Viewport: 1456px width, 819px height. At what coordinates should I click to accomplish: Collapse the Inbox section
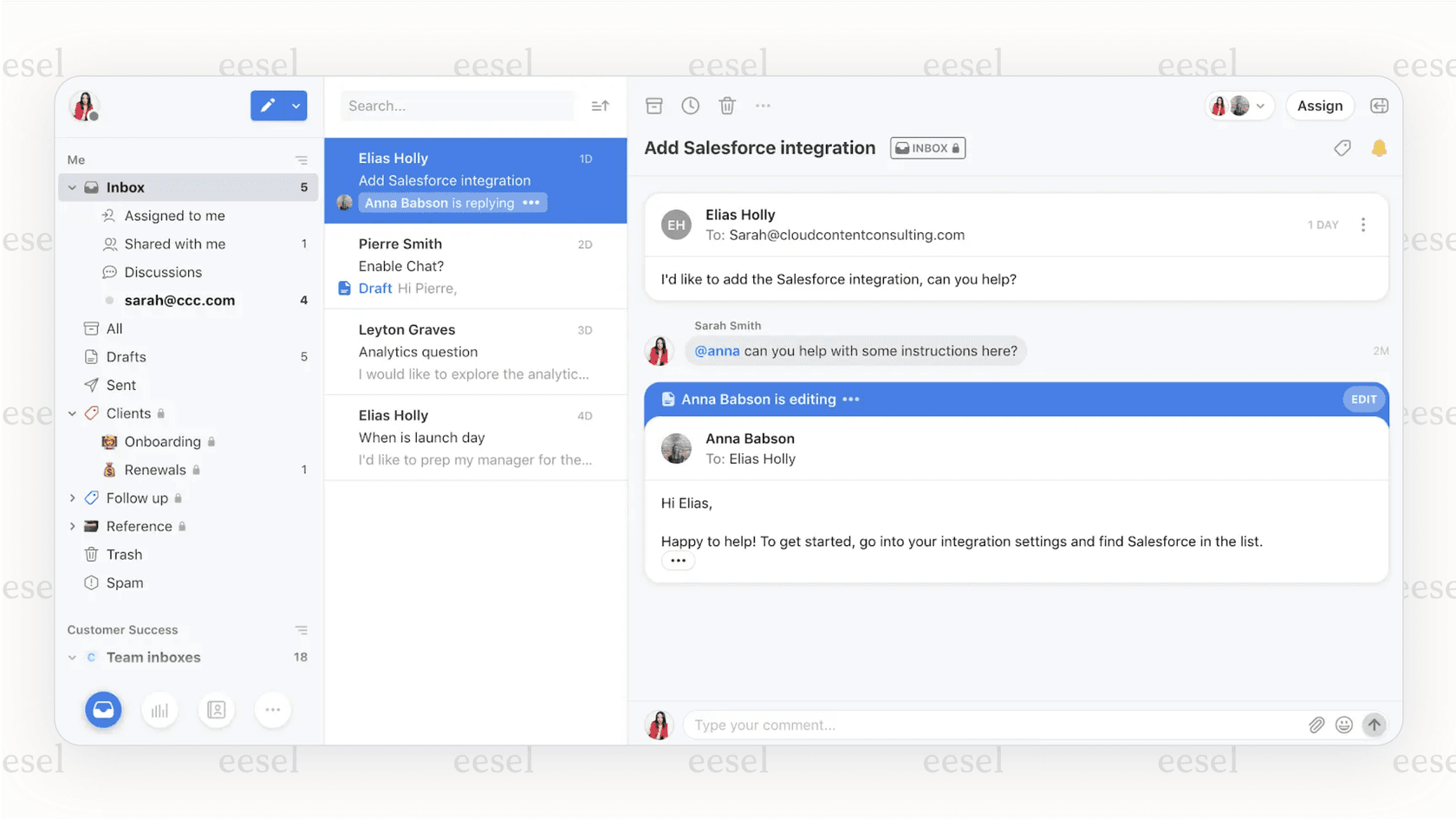click(x=73, y=186)
